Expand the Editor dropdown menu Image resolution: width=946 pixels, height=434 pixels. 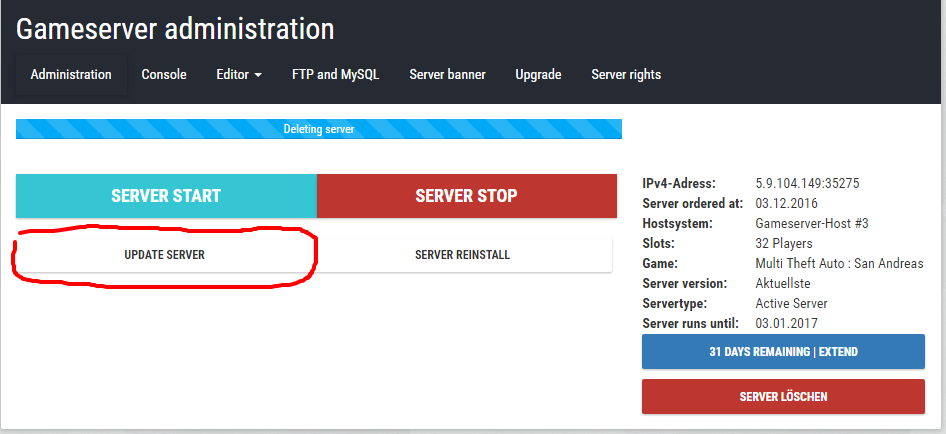coord(239,75)
